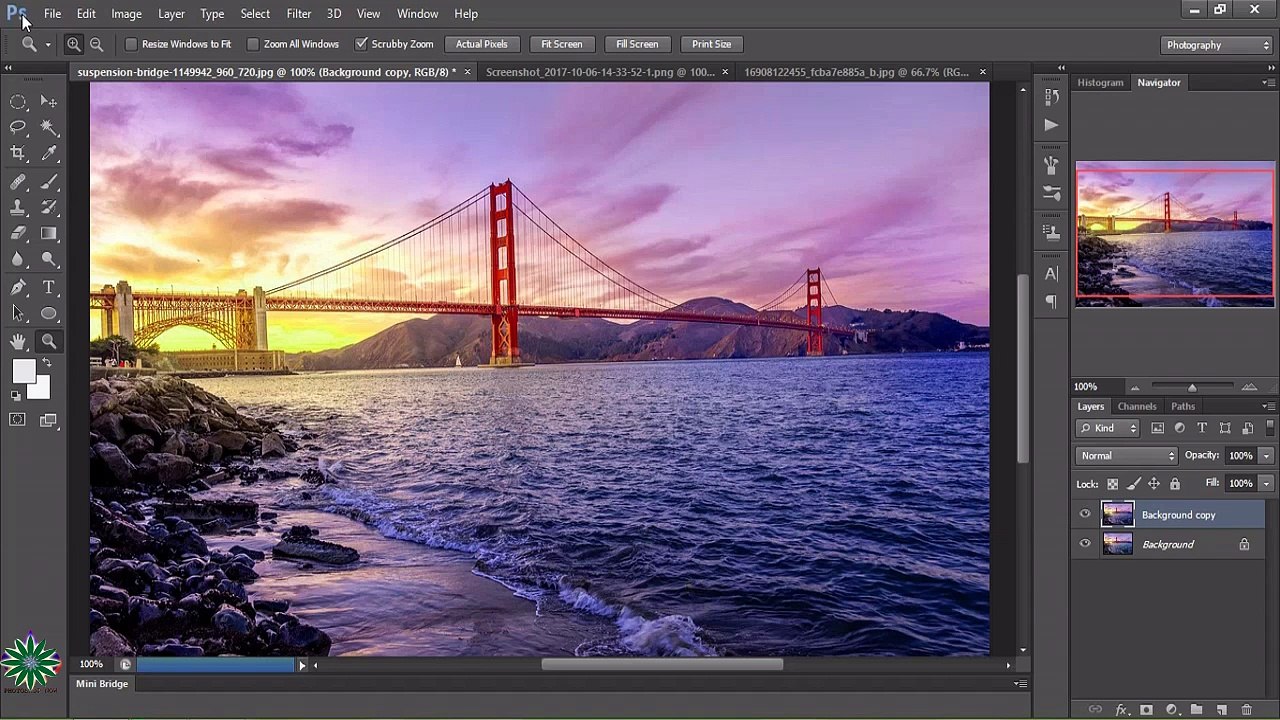Hide the Background copy layer
The image size is (1280, 720).
(x=1085, y=515)
